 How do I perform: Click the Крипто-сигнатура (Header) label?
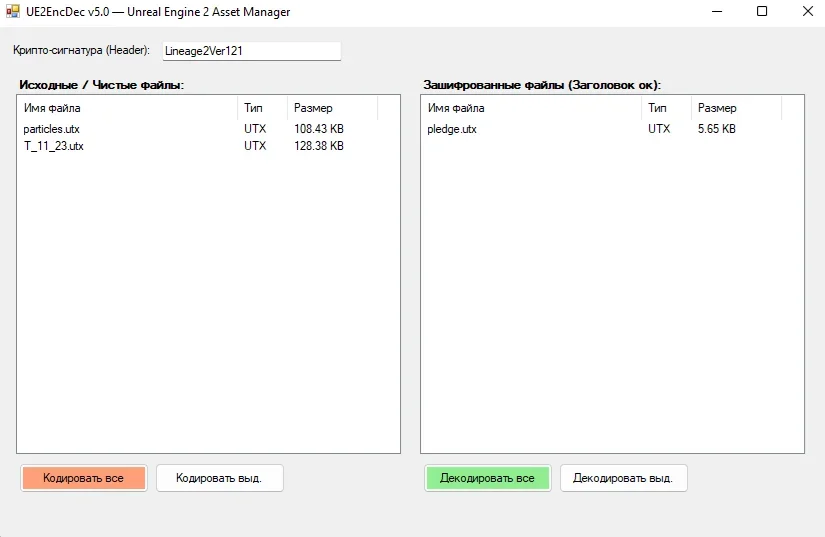click(x=82, y=50)
